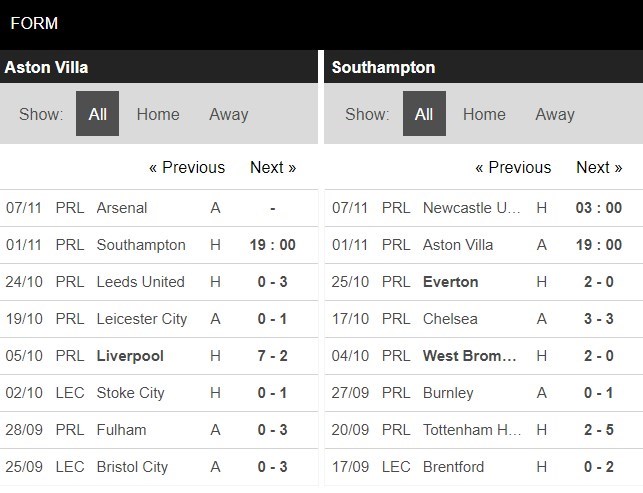
Task: Go to Next Aston Villa fixtures
Action: (x=273, y=167)
